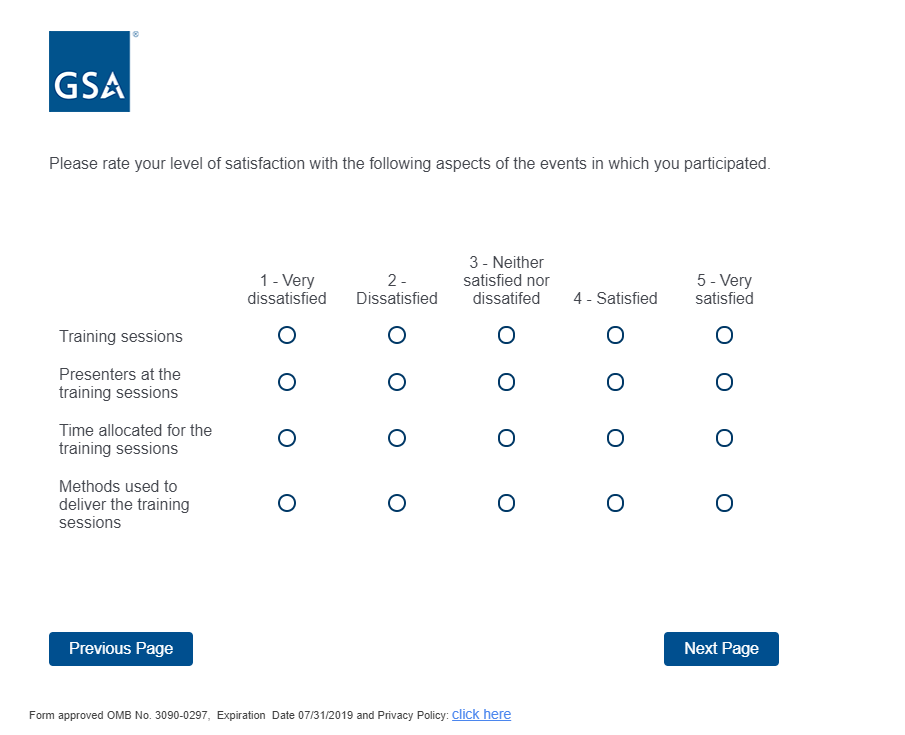The width and height of the screenshot is (905, 735).
Task: Rate Time allocated as Dissatisfied
Action: pyautogui.click(x=397, y=438)
